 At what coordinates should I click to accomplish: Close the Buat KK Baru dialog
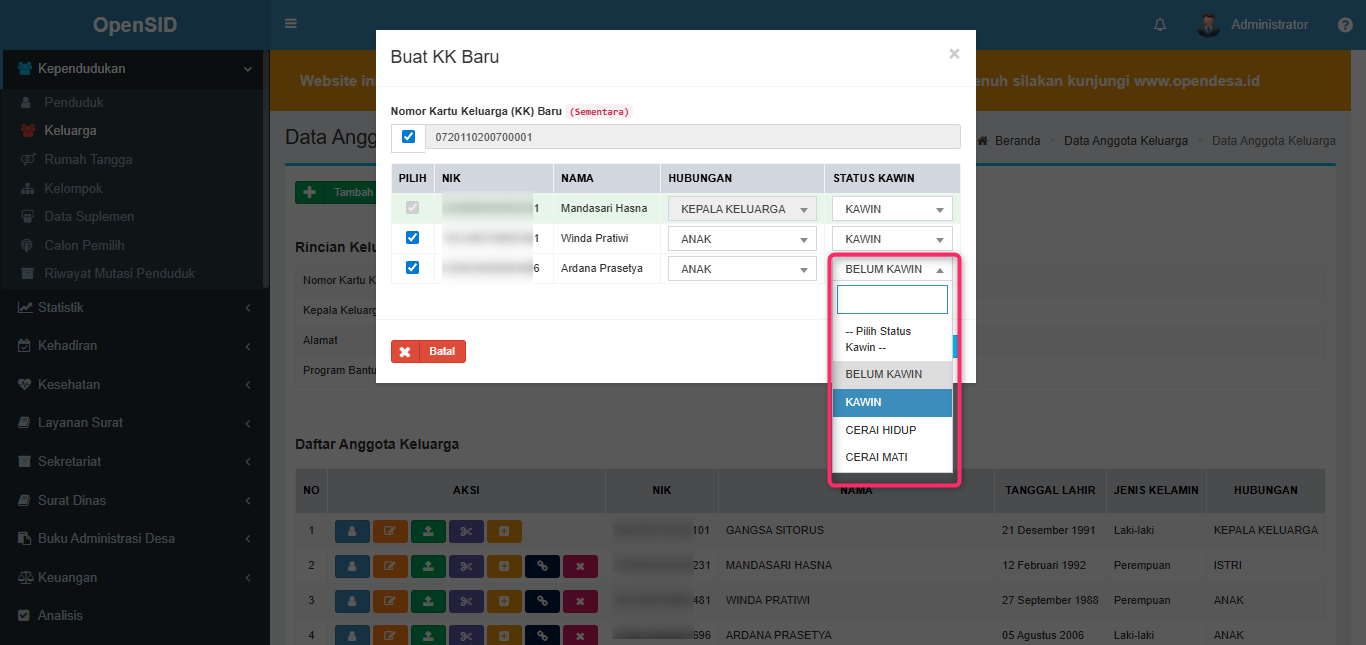pyautogui.click(x=954, y=54)
